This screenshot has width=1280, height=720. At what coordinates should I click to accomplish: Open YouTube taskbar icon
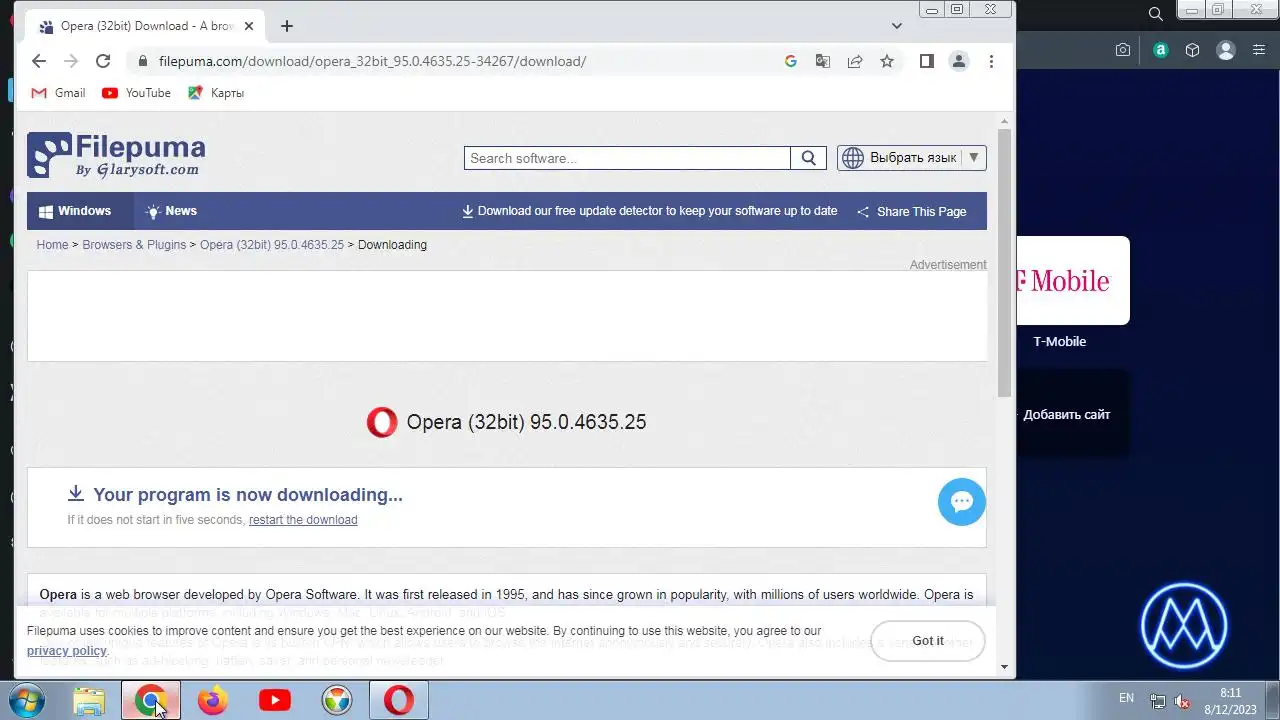coord(275,701)
